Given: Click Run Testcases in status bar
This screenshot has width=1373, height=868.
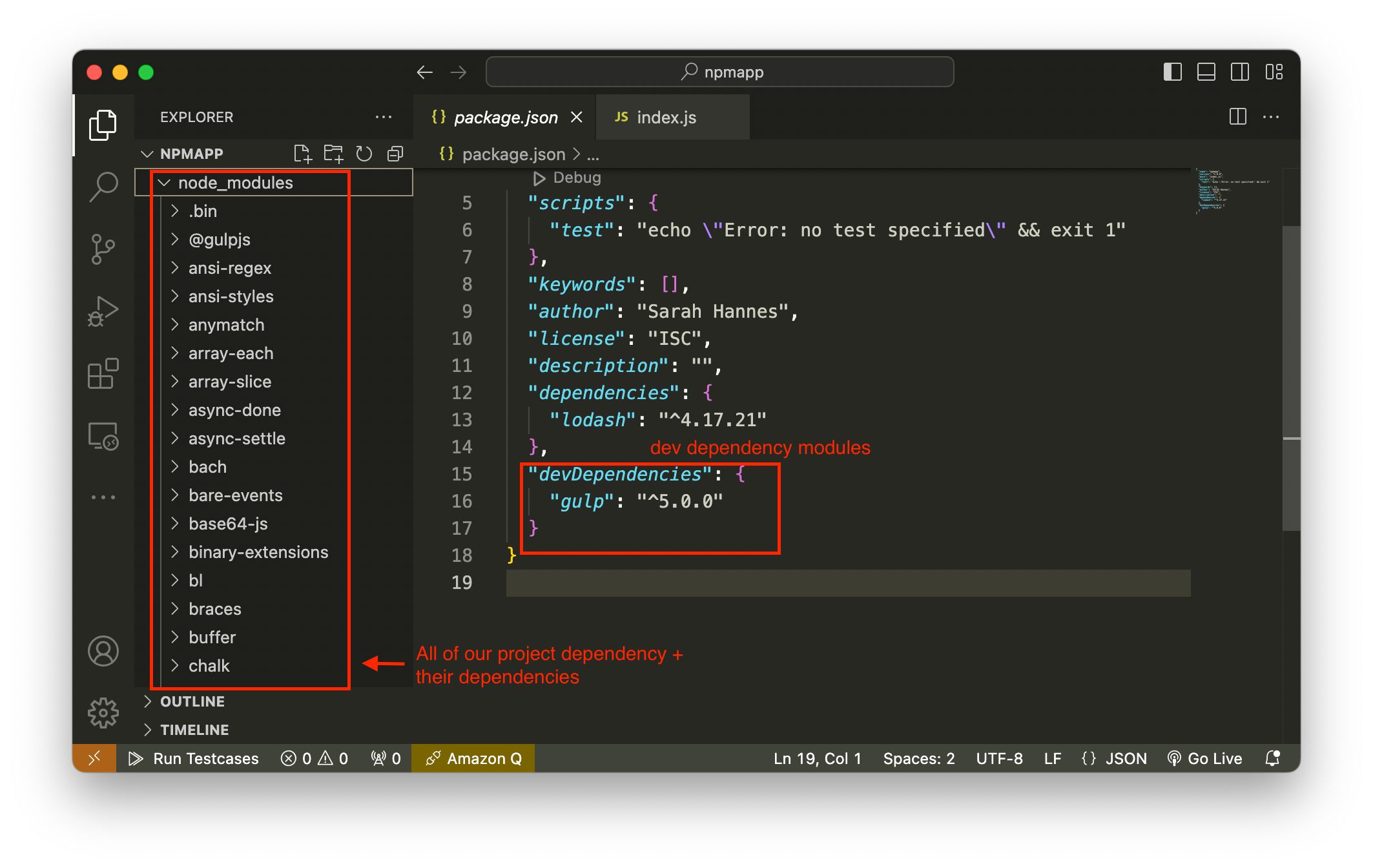Looking at the screenshot, I should click(194, 758).
